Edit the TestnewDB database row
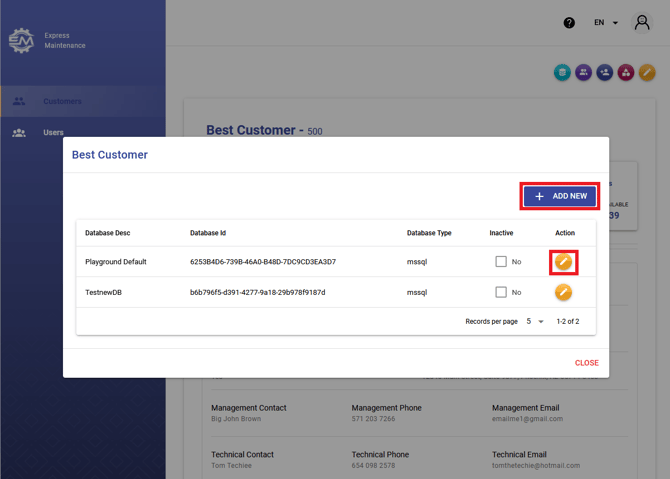Image resolution: width=670 pixels, height=479 pixels. [564, 293]
